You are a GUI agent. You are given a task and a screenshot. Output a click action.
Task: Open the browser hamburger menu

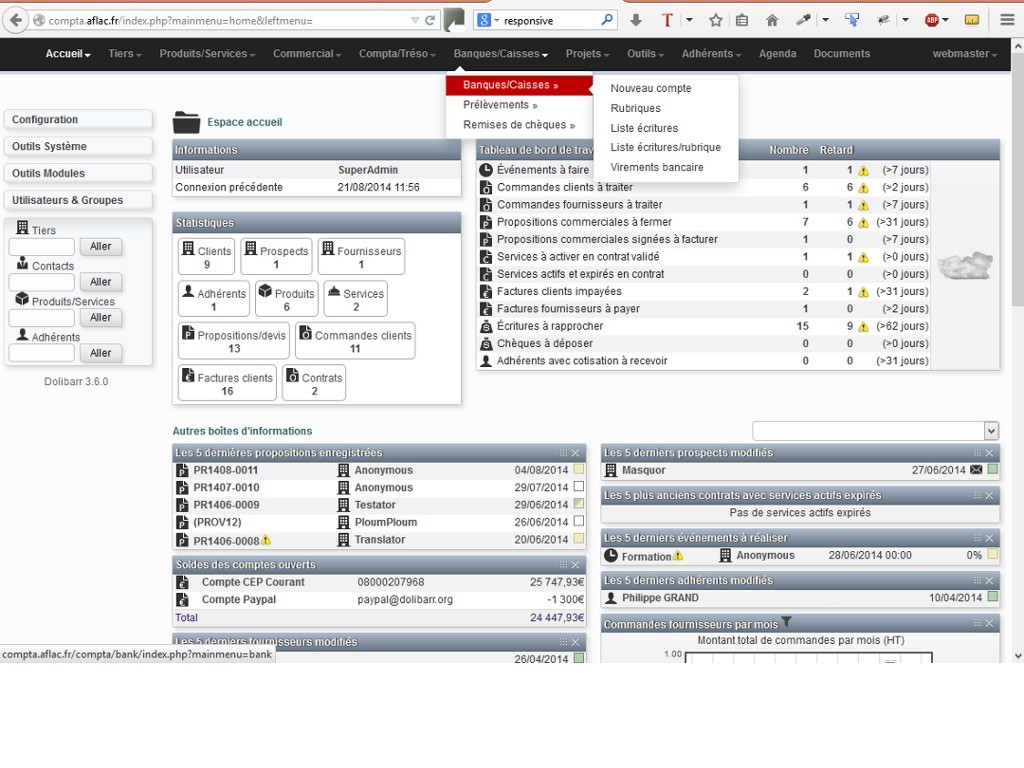point(1007,20)
